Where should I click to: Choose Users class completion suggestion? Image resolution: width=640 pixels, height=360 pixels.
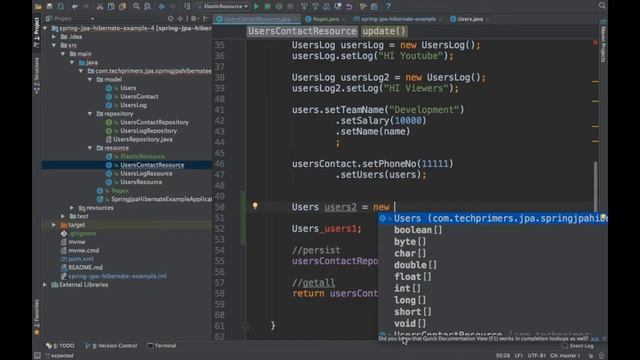493,218
